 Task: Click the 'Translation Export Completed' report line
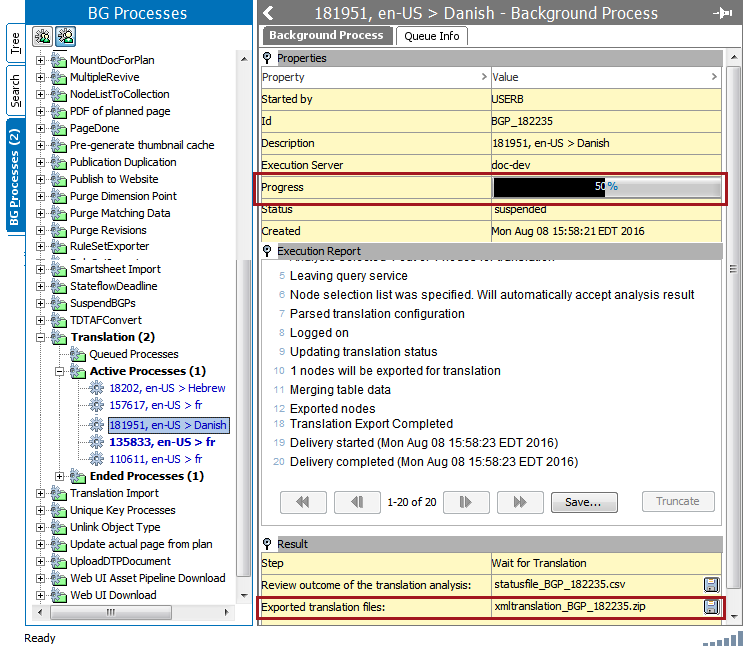pyautogui.click(x=371, y=424)
